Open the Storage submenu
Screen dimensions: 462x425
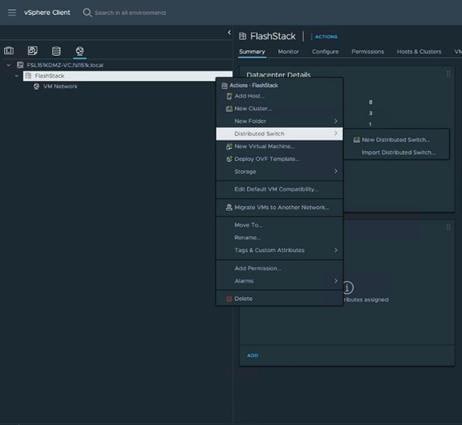pos(279,172)
